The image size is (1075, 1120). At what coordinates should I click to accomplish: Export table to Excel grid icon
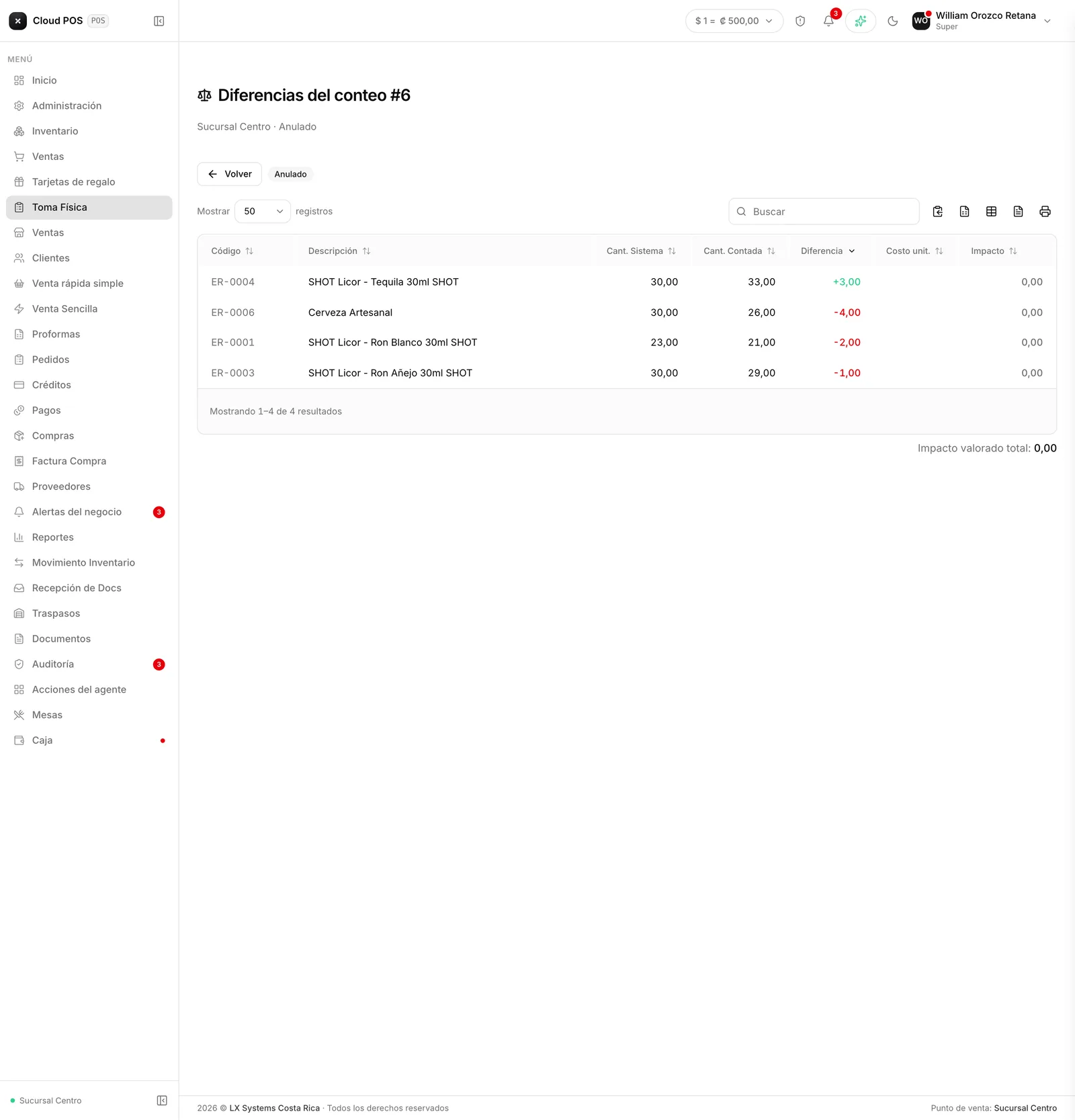coord(991,211)
